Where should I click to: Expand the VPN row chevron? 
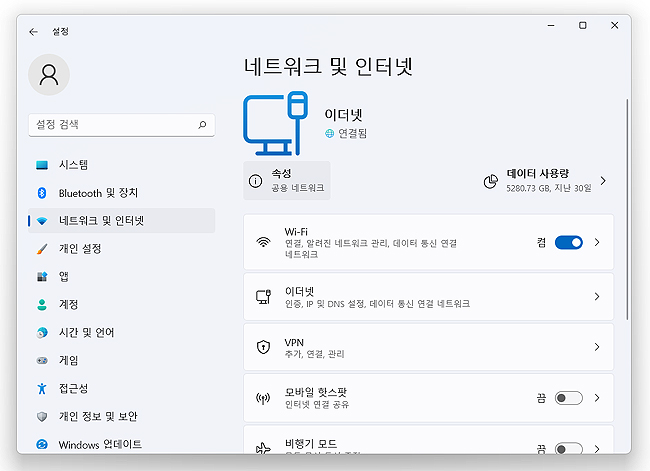(597, 347)
